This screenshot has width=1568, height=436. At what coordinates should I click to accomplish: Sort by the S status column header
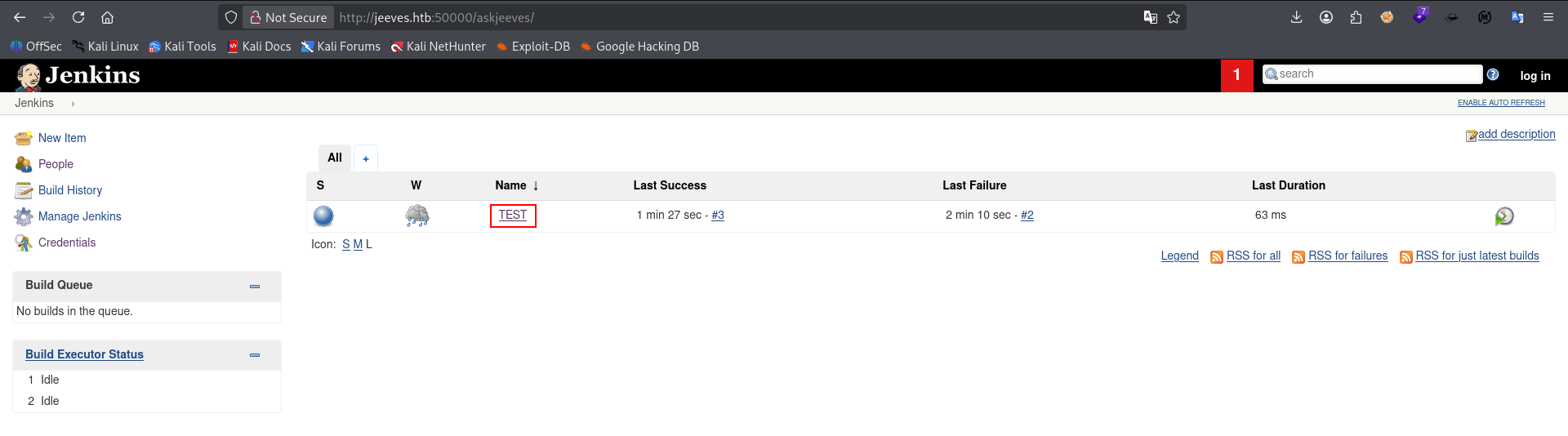(x=320, y=185)
